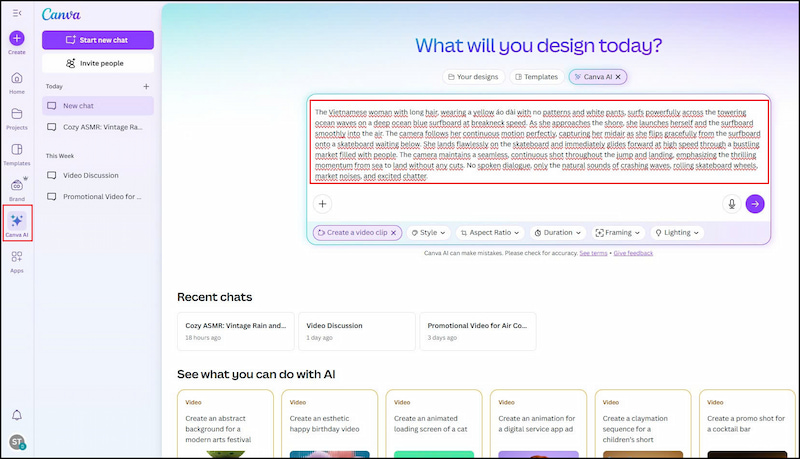This screenshot has height=459, width=800.
Task: Select animated loading screen of a cat idea
Action: pyautogui.click(x=434, y=423)
